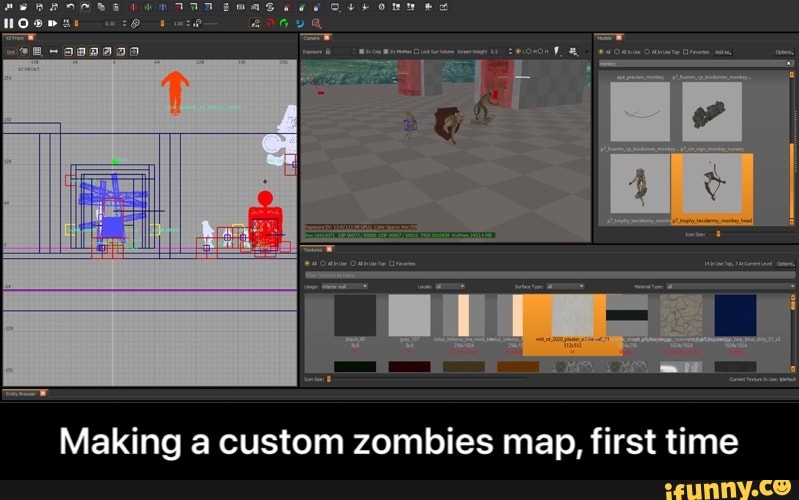Click the monitor icon in top toolbar
Screen dimensions: 799x500
click(x=335, y=7)
